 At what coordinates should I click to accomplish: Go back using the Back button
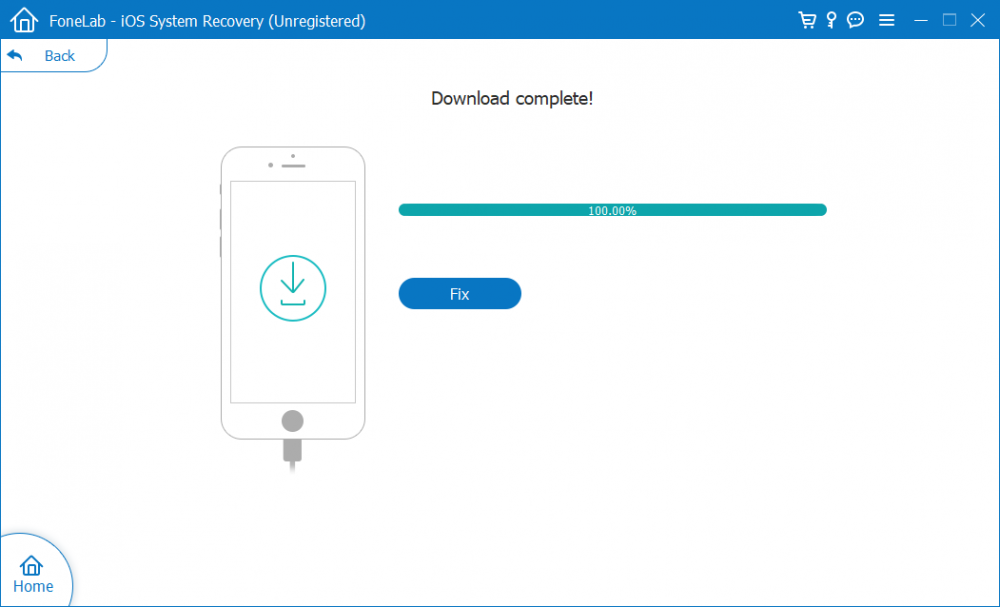point(54,55)
